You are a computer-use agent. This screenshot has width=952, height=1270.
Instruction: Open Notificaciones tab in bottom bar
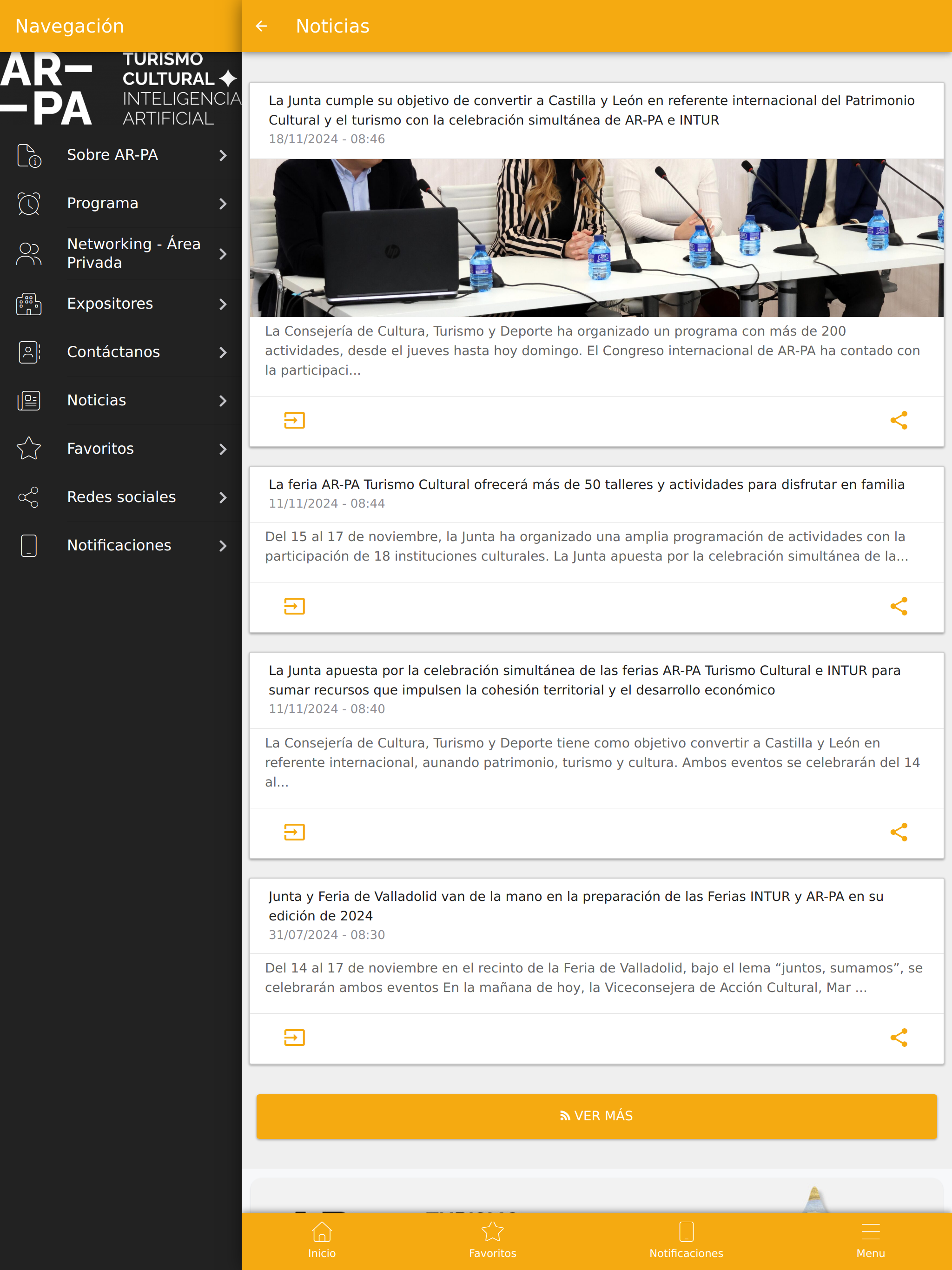[686, 1240]
